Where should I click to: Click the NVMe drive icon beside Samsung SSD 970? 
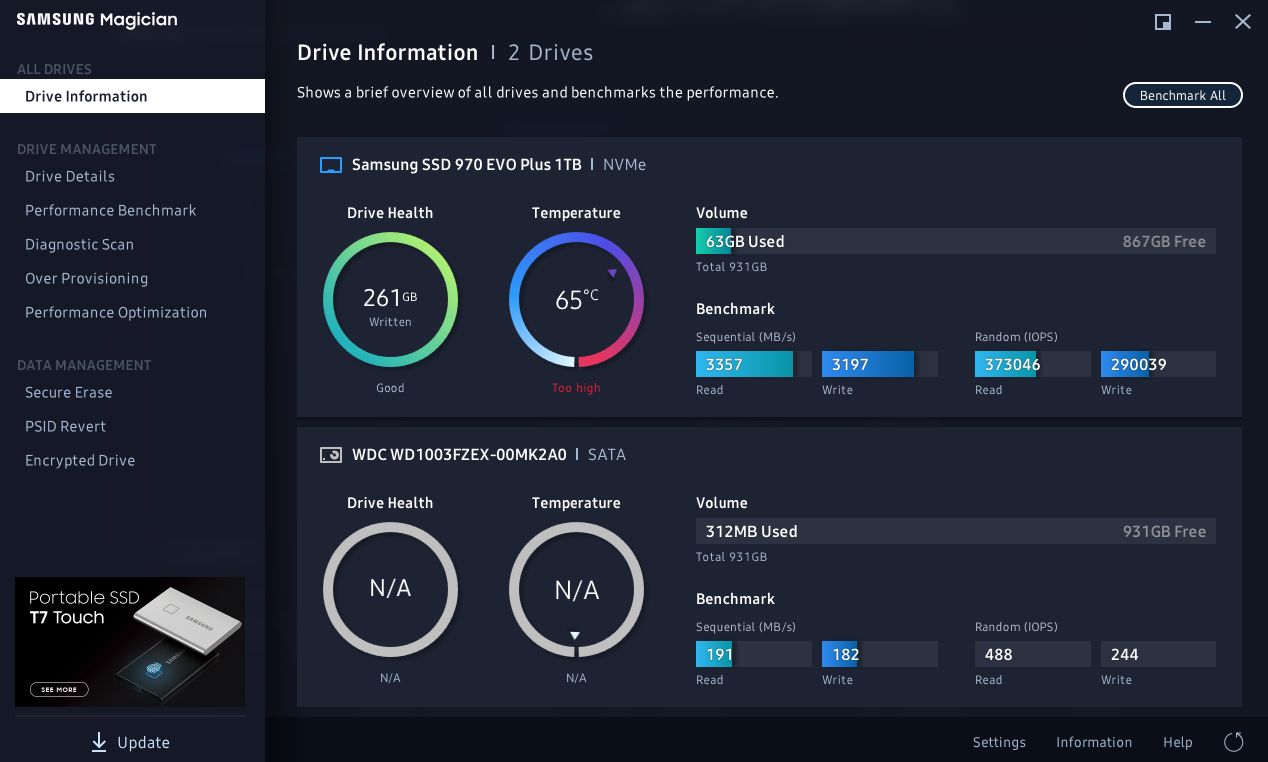tap(330, 165)
